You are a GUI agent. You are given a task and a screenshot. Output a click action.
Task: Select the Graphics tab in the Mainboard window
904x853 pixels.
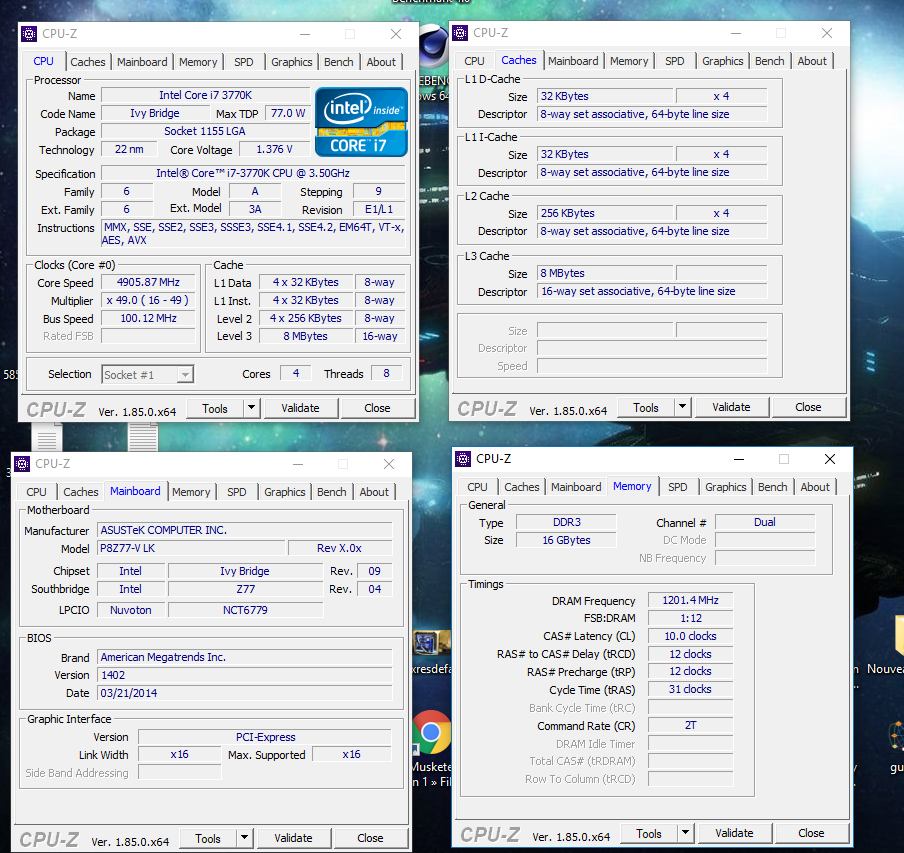[285, 492]
